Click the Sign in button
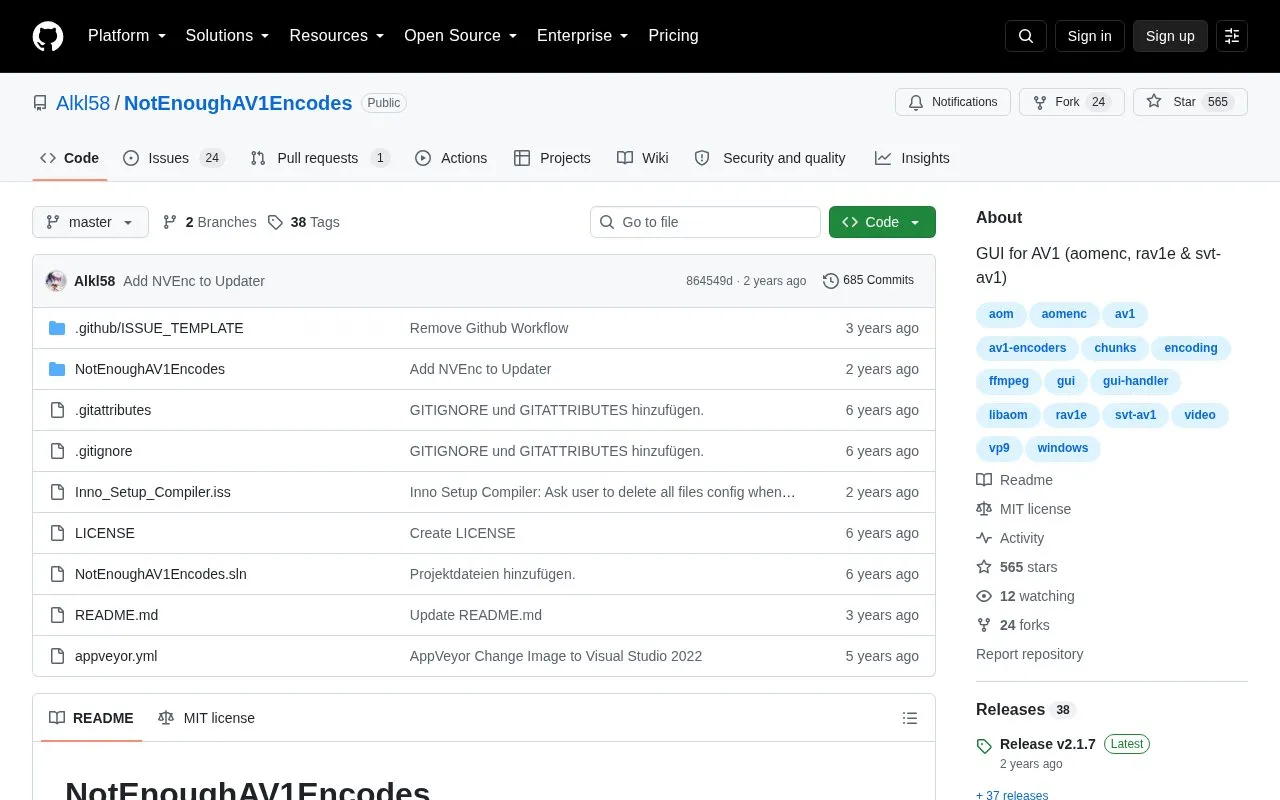Viewport: 1280px width, 800px height. point(1090,36)
